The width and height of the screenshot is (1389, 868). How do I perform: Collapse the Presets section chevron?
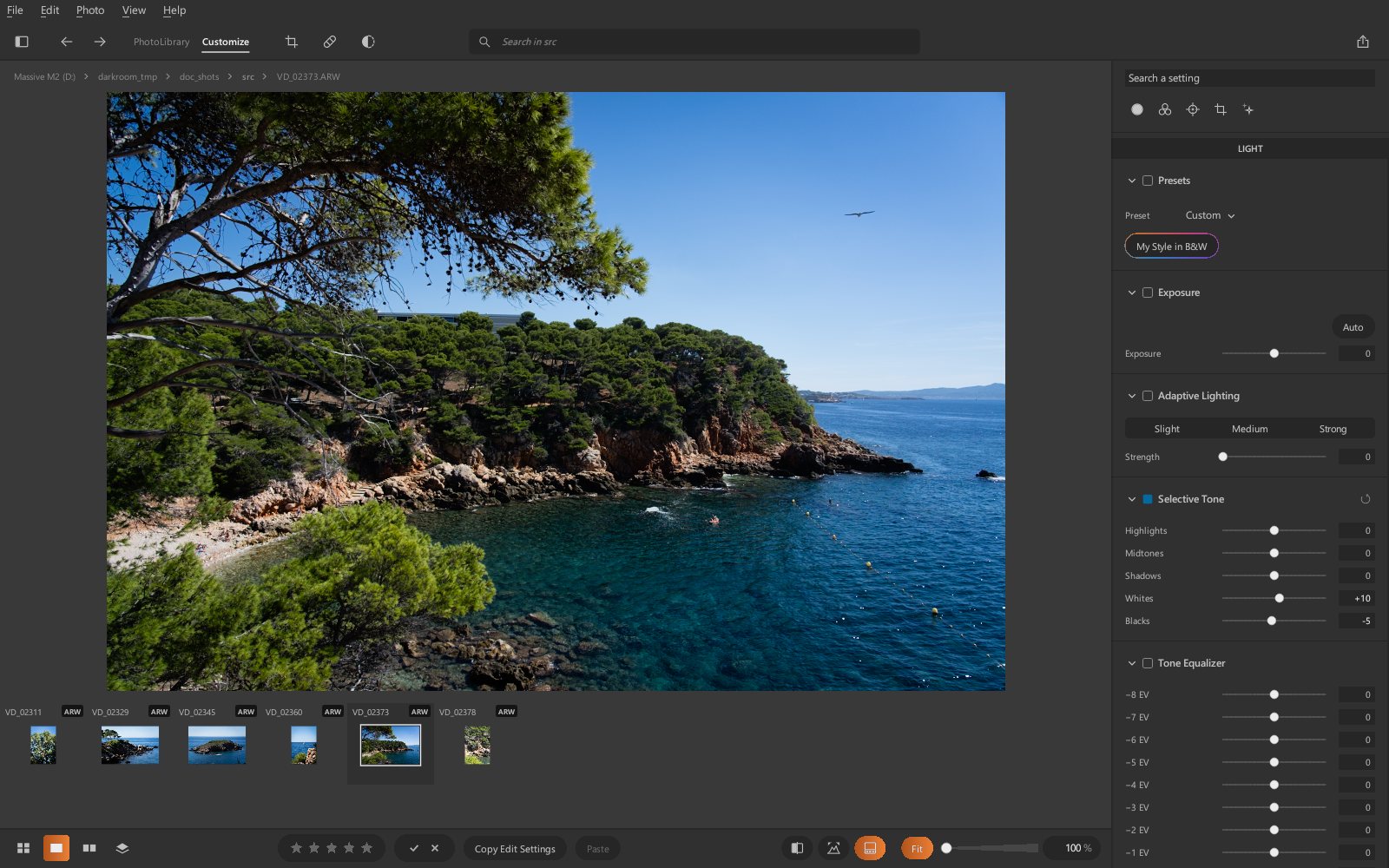coord(1131,181)
